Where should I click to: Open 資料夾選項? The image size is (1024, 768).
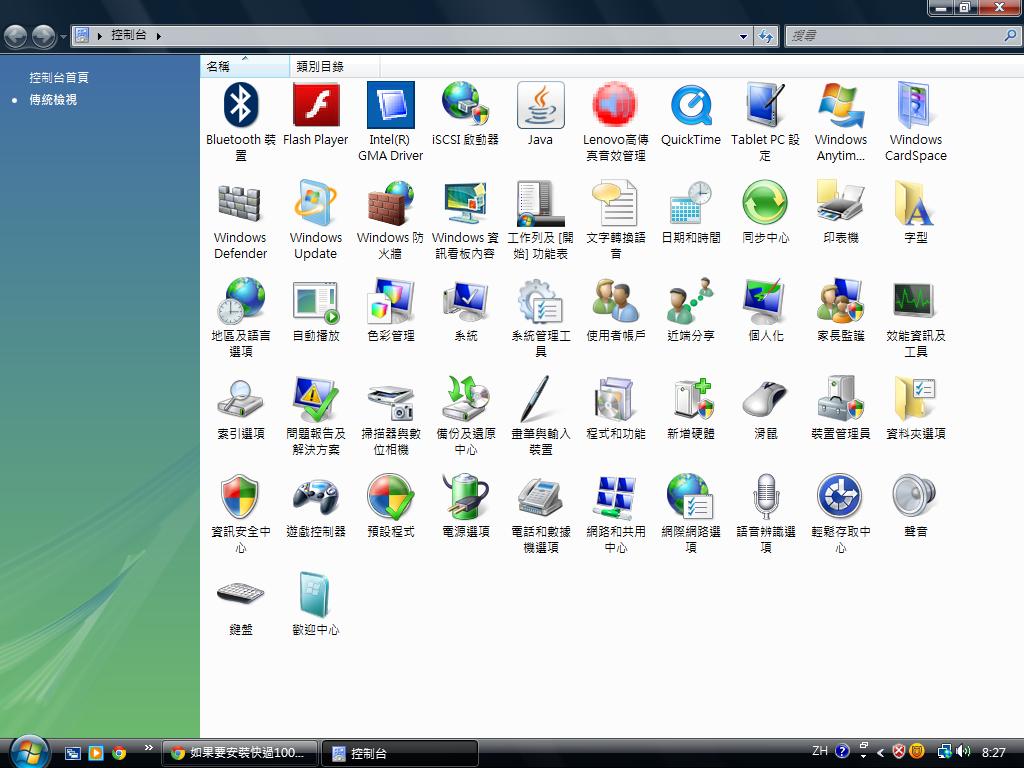(x=916, y=408)
